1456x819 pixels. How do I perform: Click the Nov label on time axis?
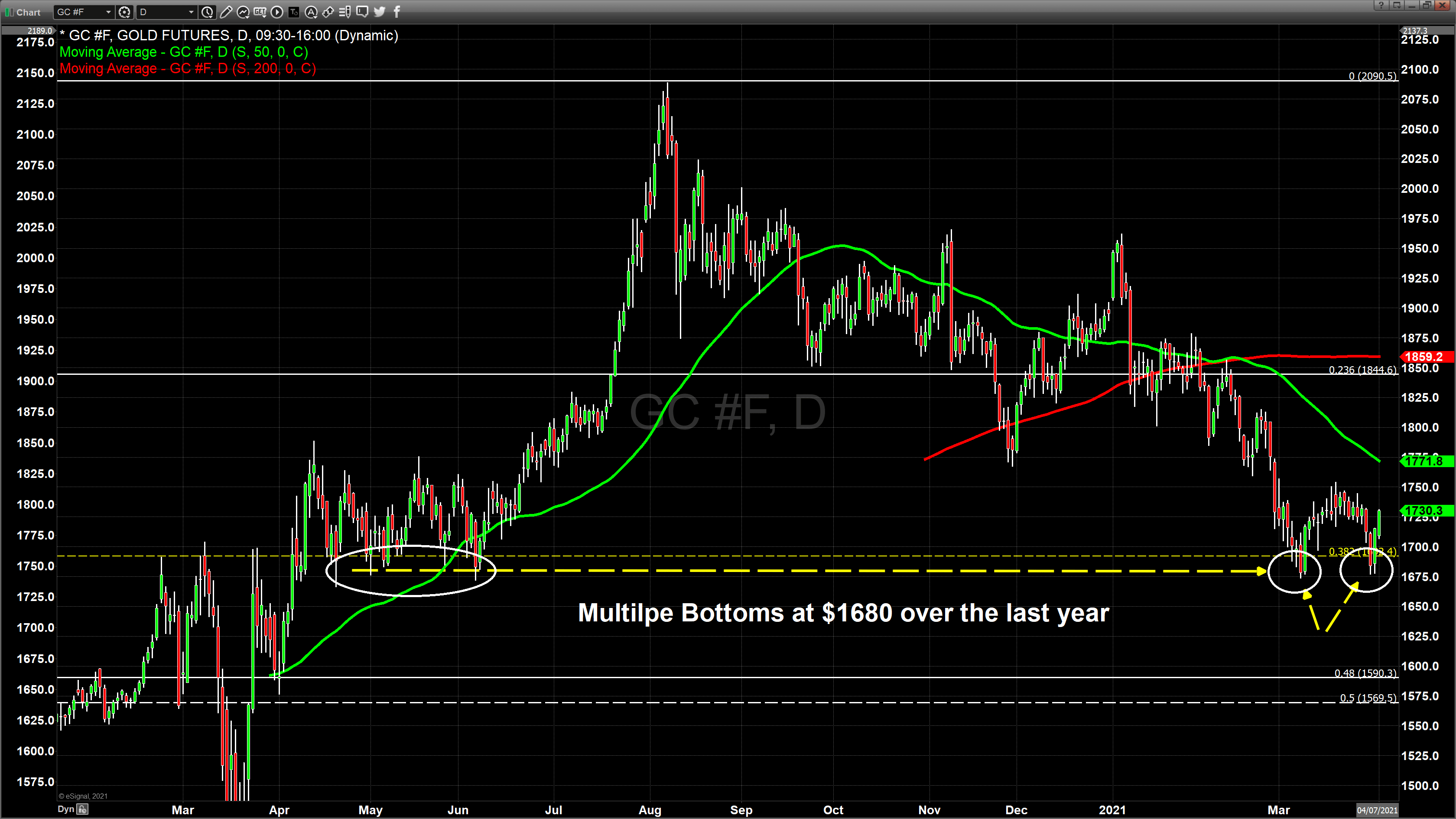tap(929, 810)
